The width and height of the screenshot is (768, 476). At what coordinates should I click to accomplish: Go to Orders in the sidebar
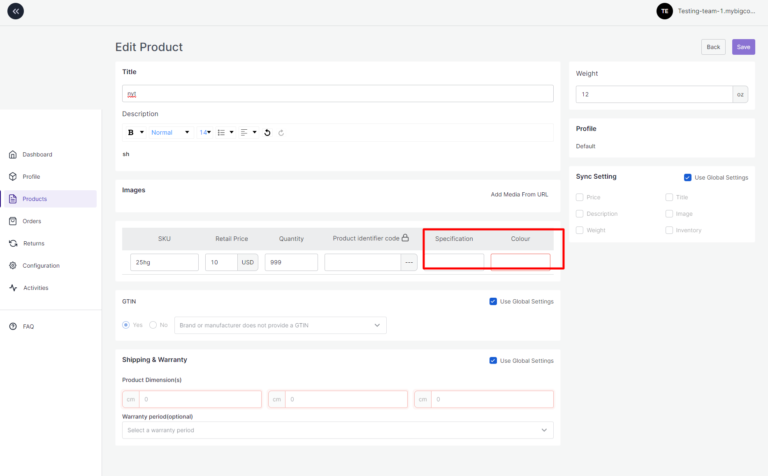coord(31,221)
